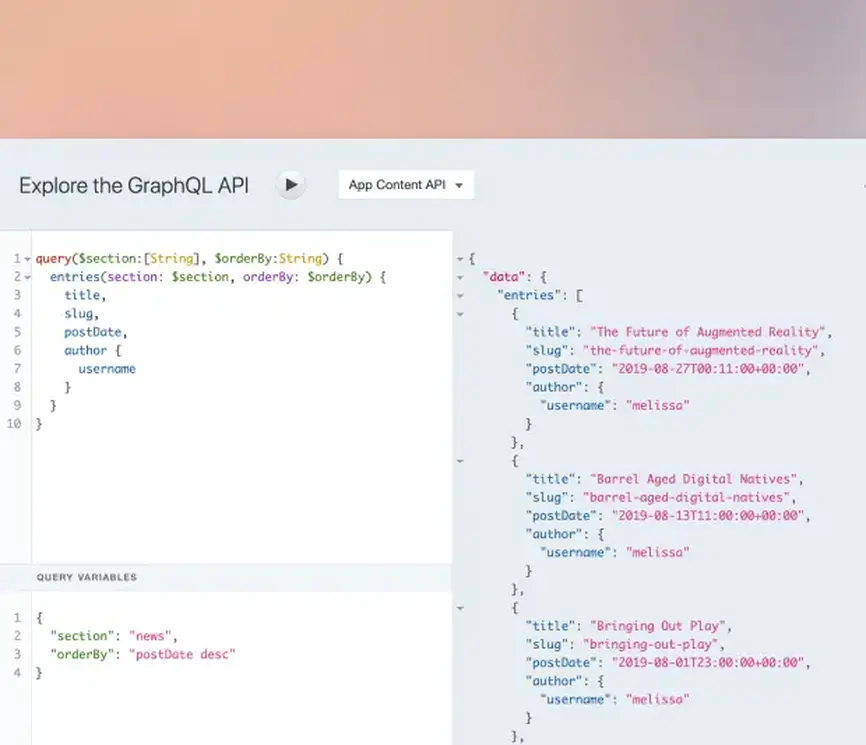Image resolution: width=866 pixels, height=745 pixels.
Task: Click "melissa" username in Bringing Out Play entry
Action: (x=658, y=700)
